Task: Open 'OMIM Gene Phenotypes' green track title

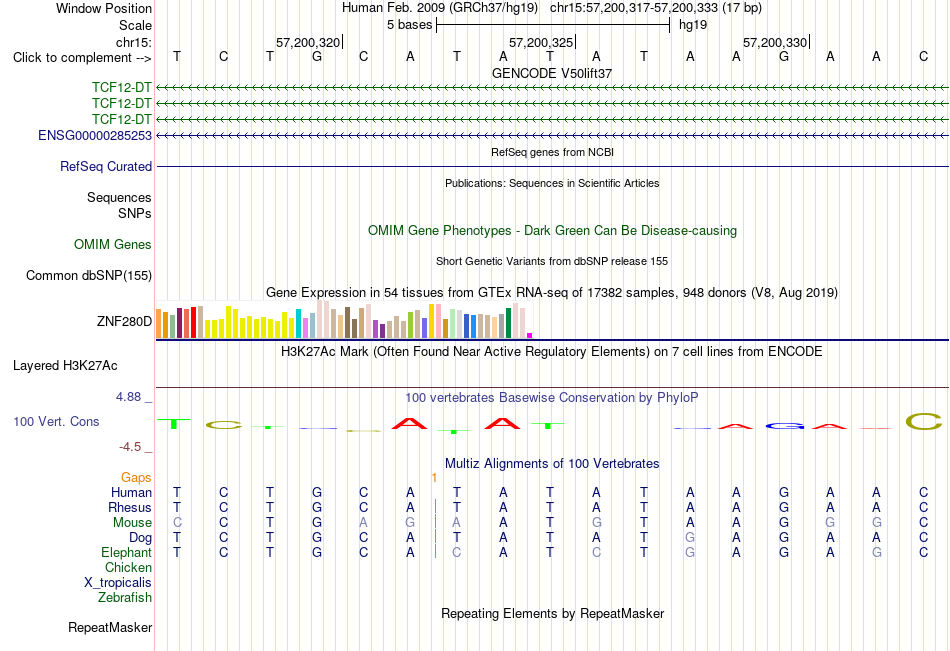Action: pos(552,230)
